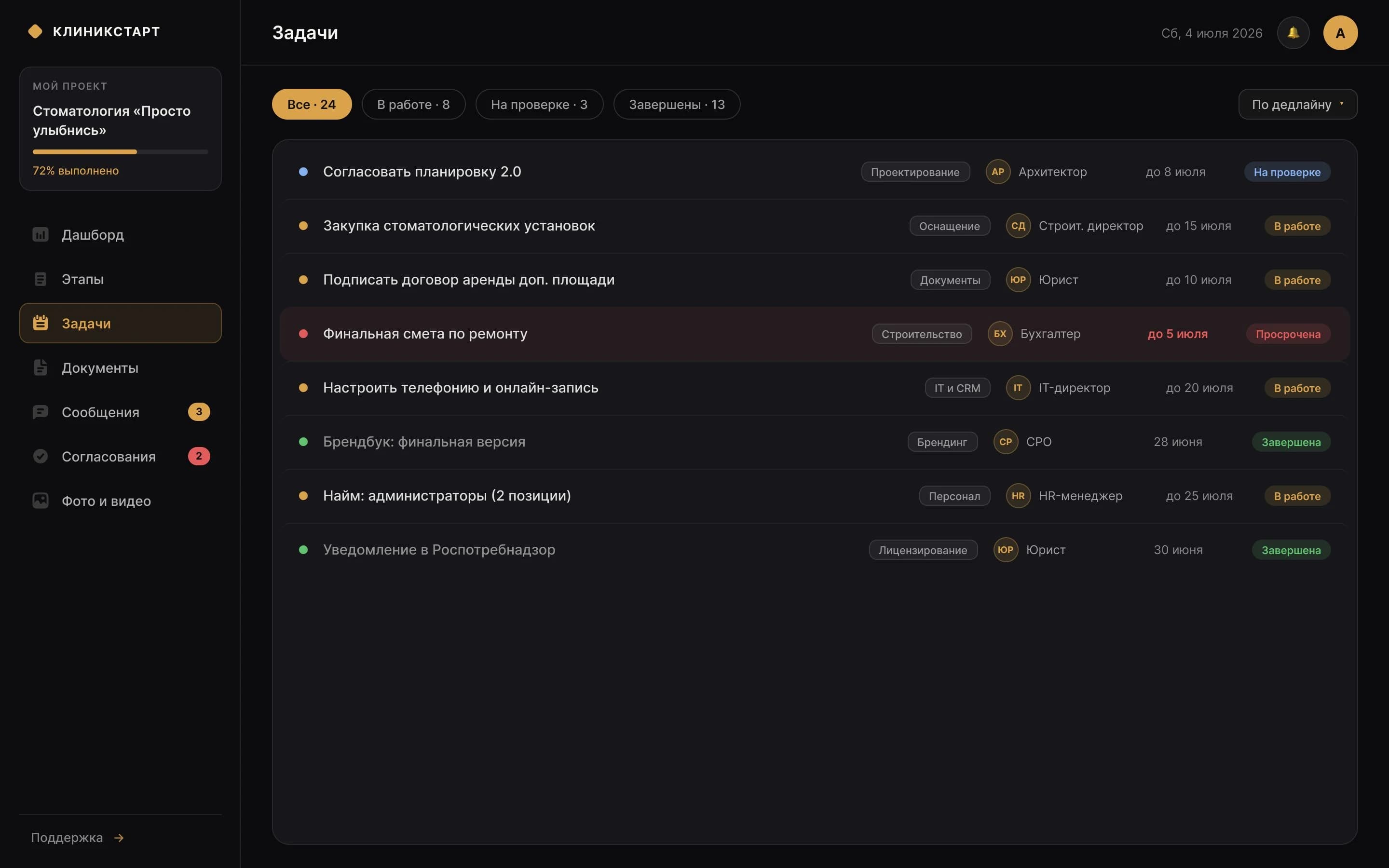Open user avatar labeled A
This screenshot has height=868, width=1389.
(1340, 33)
